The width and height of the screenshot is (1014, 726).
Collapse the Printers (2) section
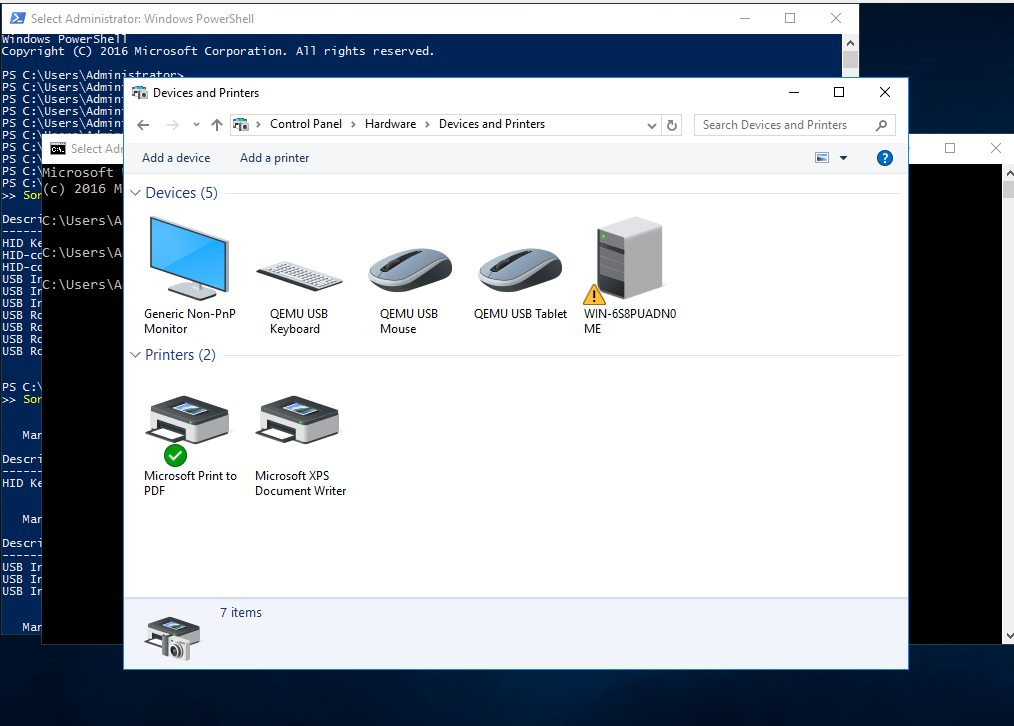click(135, 354)
